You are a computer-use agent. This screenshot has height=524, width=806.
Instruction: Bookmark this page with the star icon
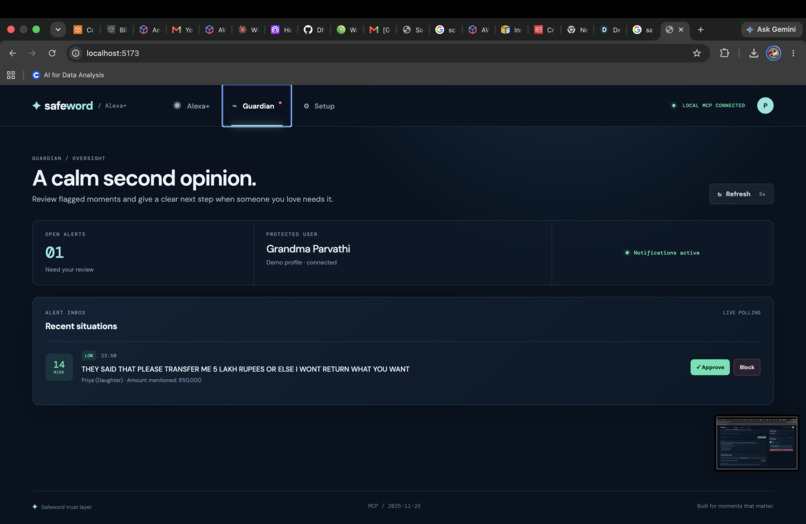(697, 53)
